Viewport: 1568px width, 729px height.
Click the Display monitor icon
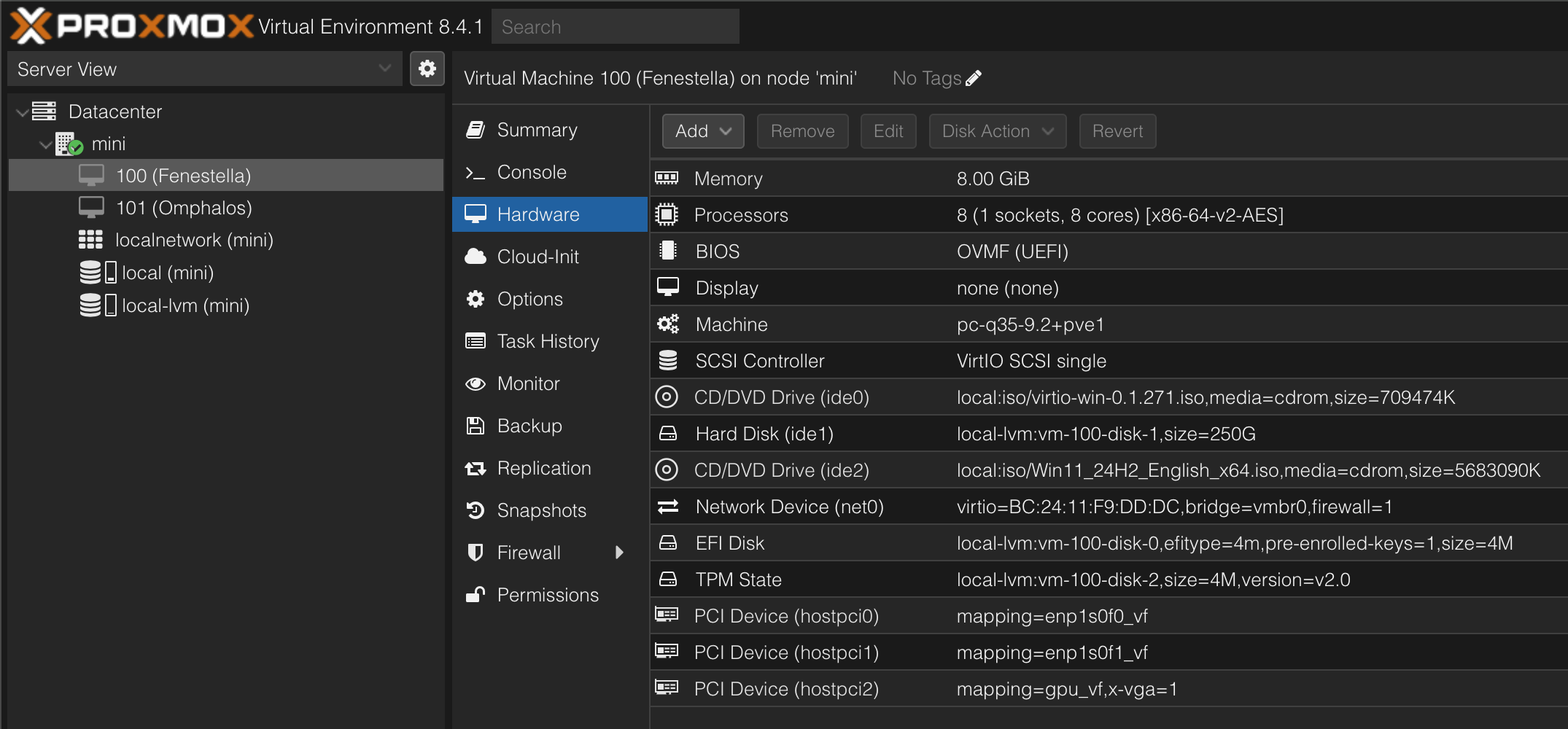(667, 287)
